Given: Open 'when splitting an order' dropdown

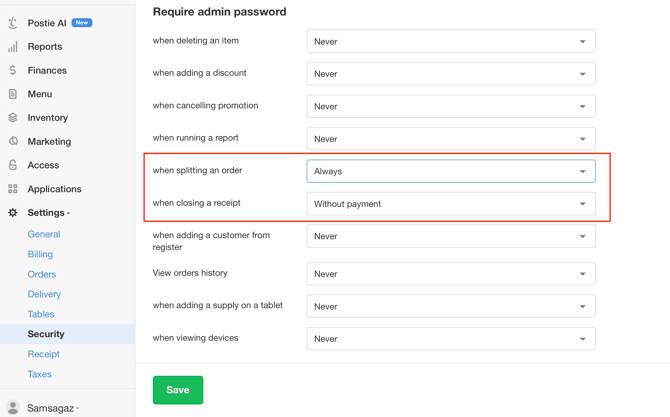Looking at the screenshot, I should [451, 171].
